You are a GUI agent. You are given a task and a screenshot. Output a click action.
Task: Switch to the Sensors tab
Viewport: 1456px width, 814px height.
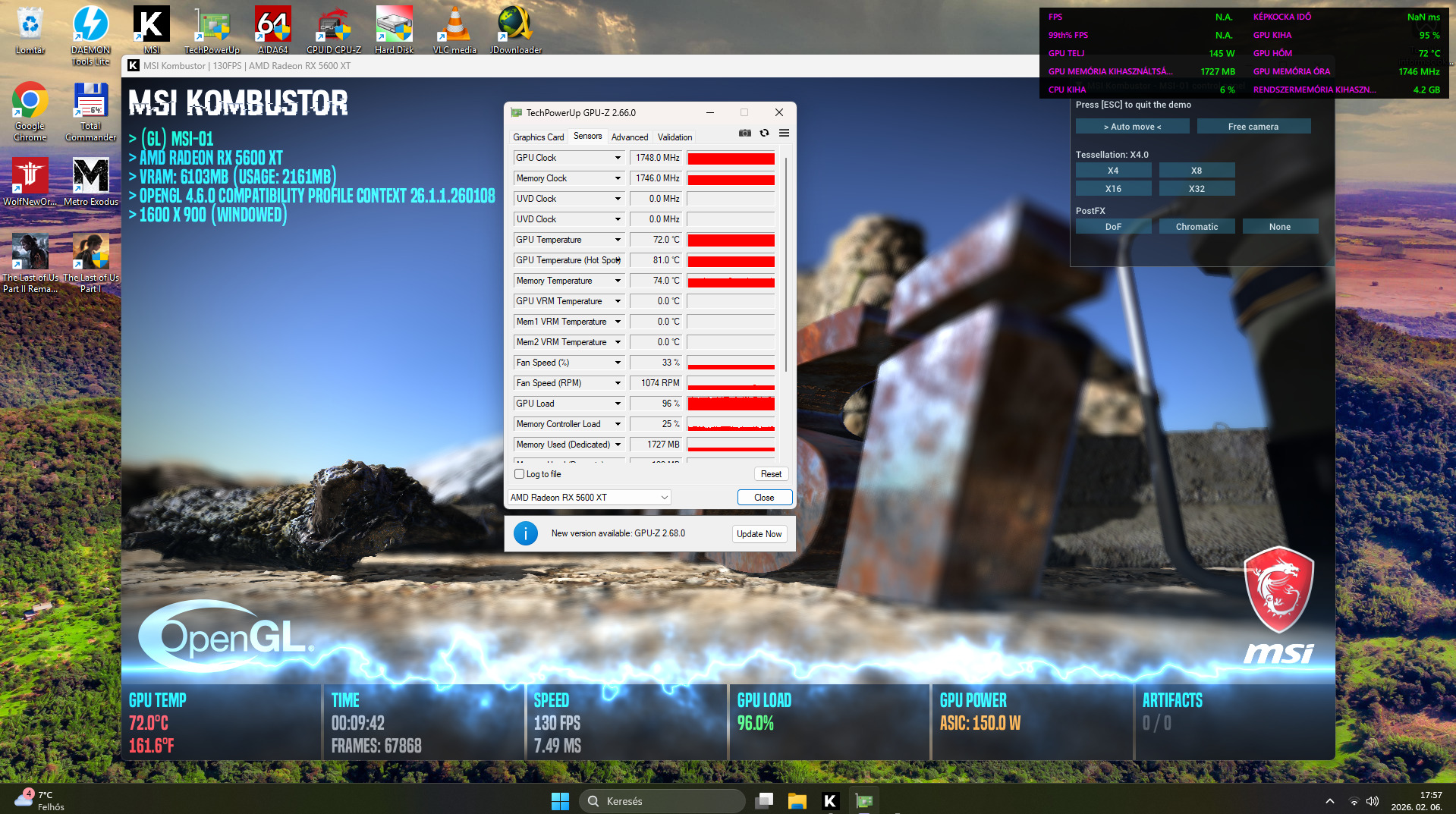point(588,137)
